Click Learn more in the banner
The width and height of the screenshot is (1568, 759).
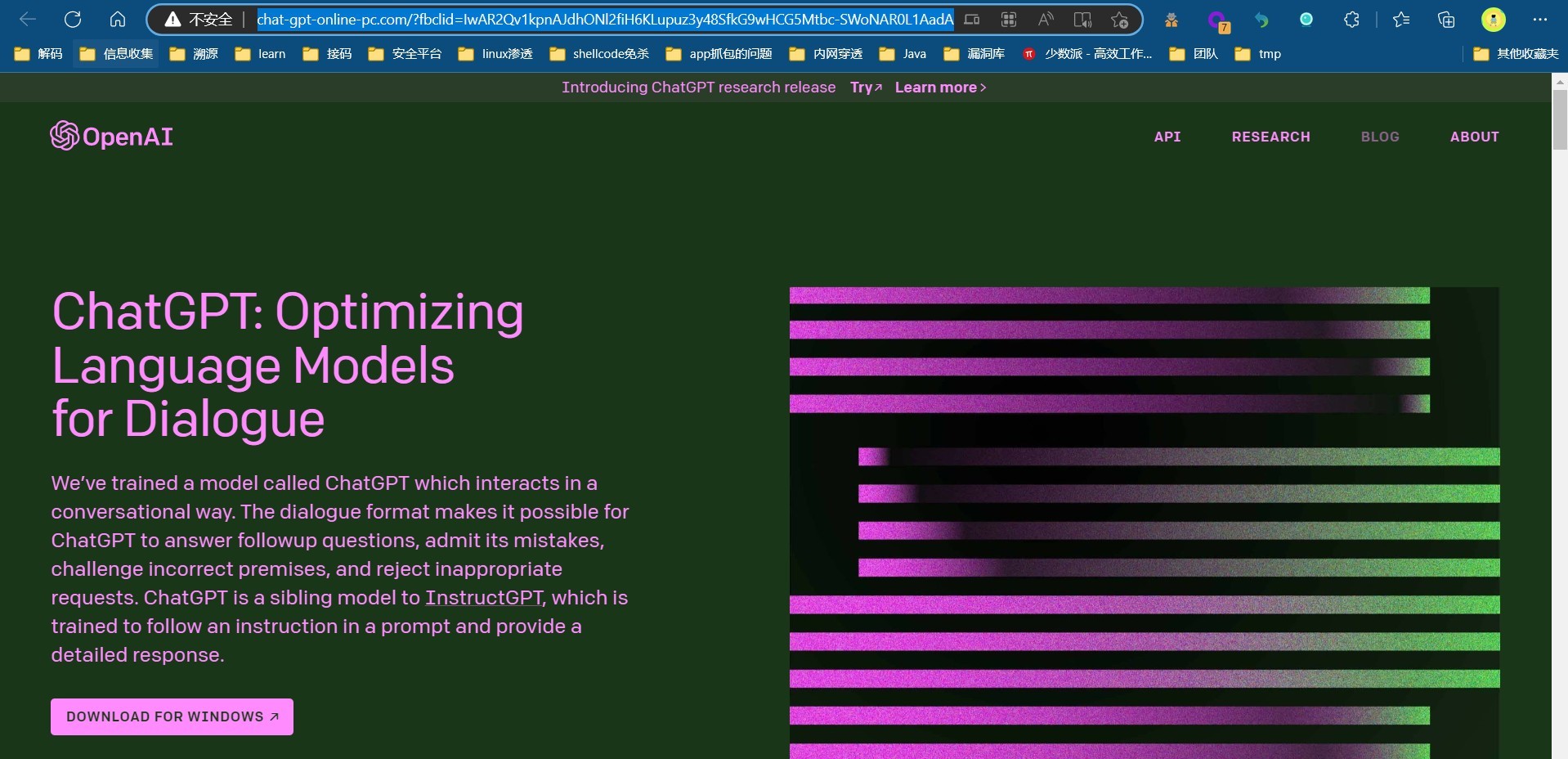tap(940, 88)
